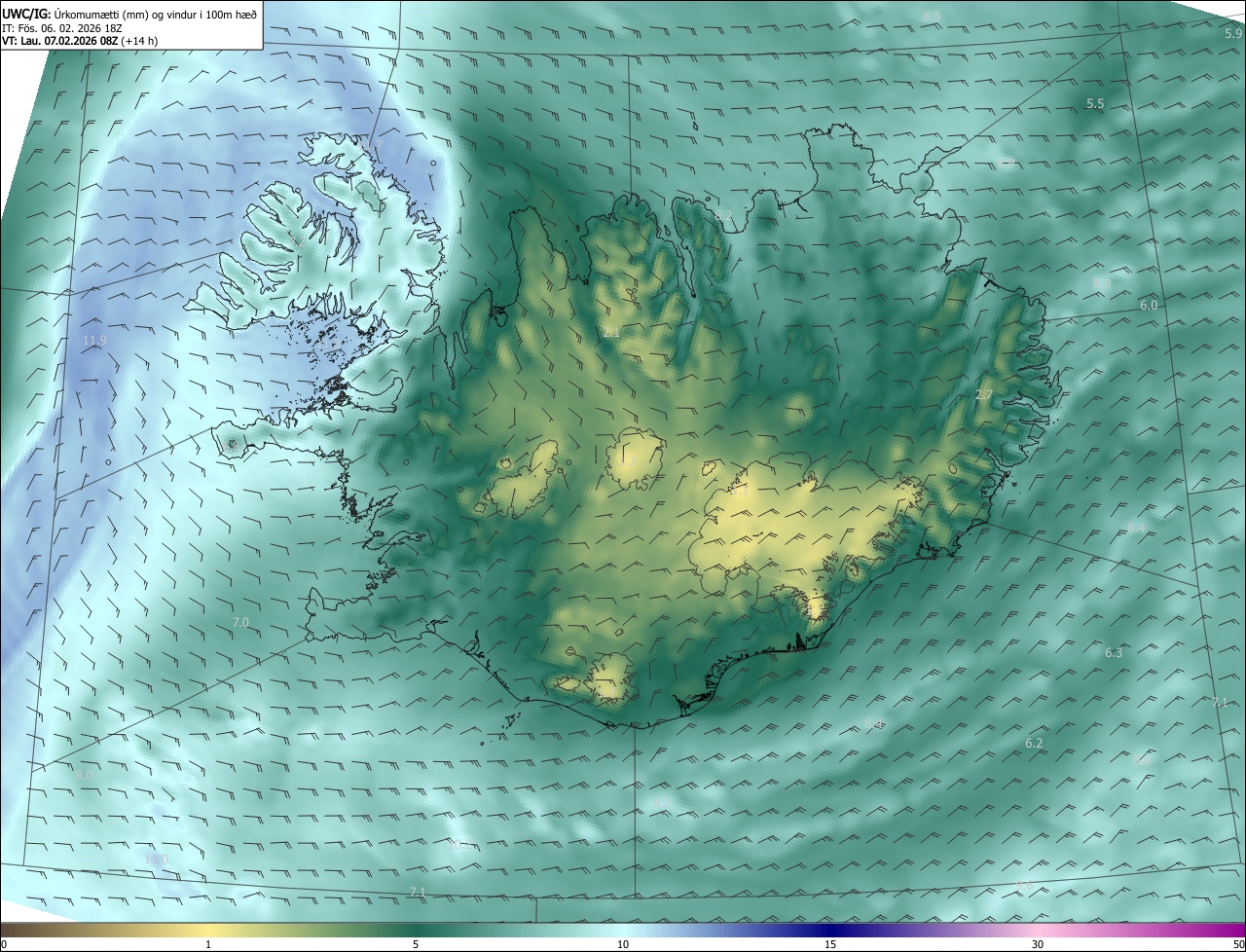Click the 5.5 value label on the map
The width and height of the screenshot is (1246, 952).
tap(1095, 104)
